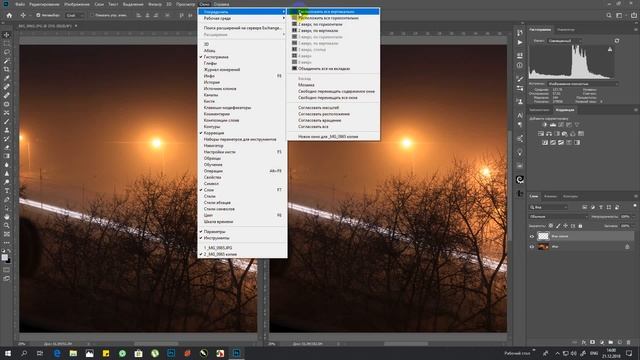Open layer blend mode dropdown
The image size is (640, 360).
[x=558, y=216]
